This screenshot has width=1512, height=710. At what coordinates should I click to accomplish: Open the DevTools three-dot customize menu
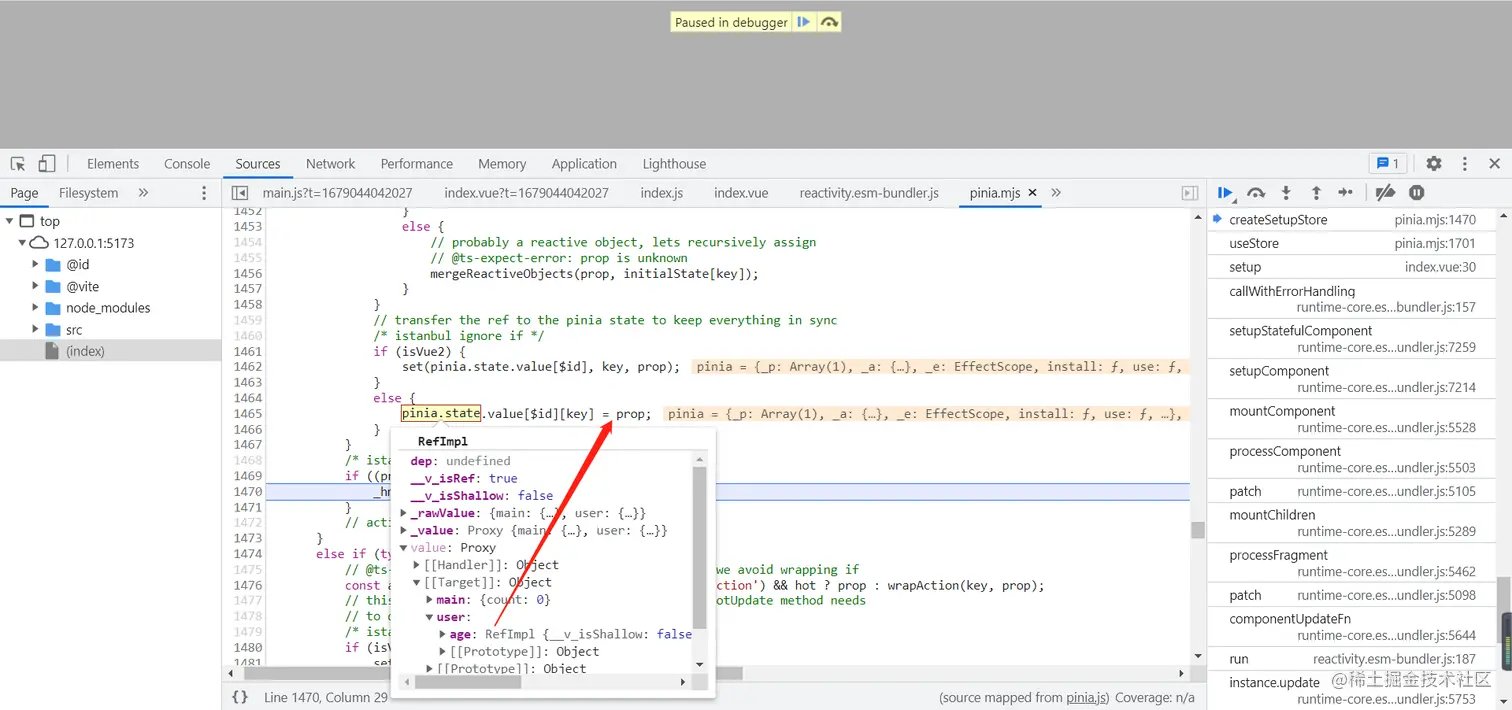(1465, 163)
